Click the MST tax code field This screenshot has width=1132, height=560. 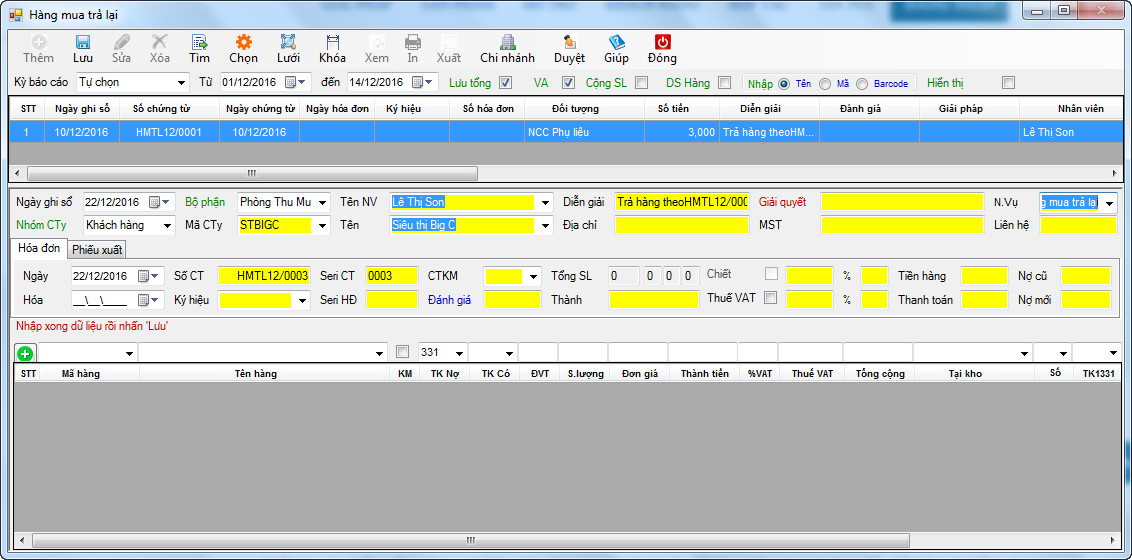point(902,225)
